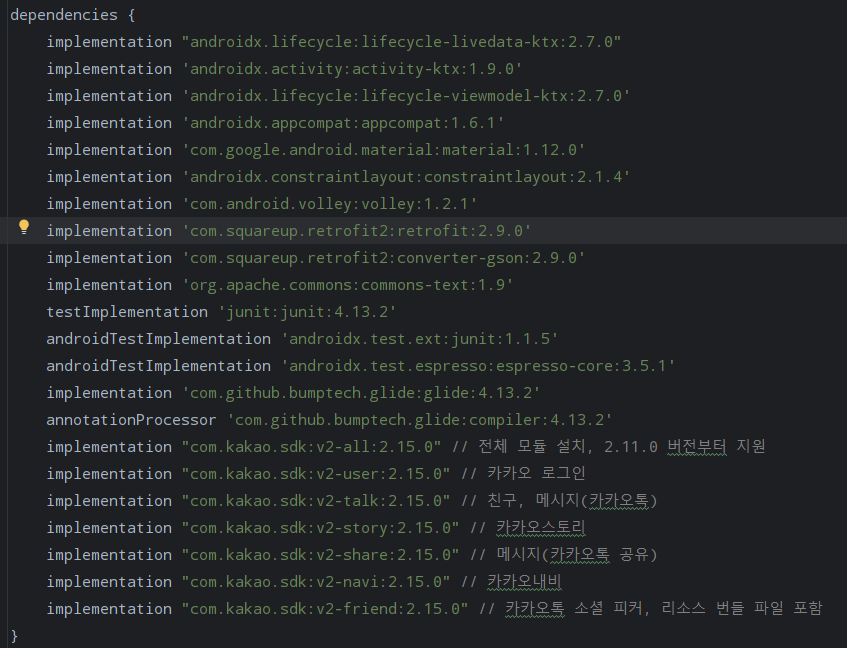The width and height of the screenshot is (847, 648).
Task: Click the testImplementation keyword
Action: click(x=127, y=312)
